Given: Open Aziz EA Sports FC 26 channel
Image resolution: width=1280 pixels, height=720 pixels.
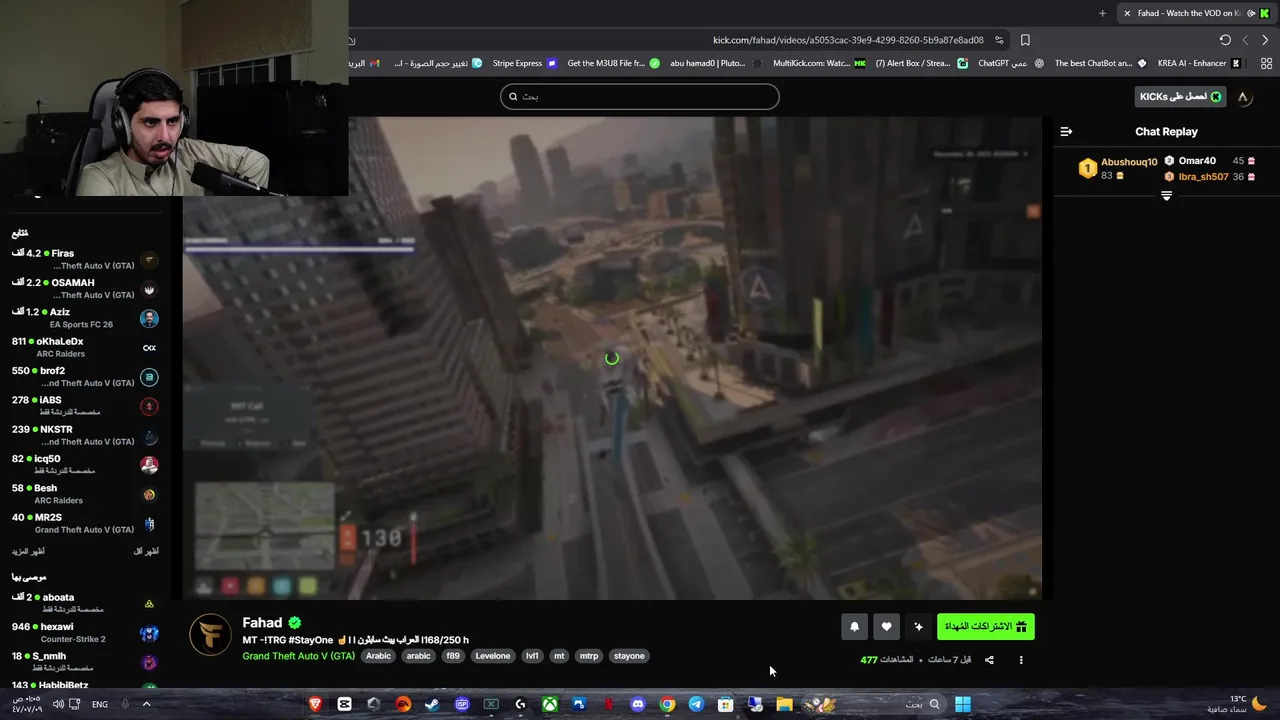Looking at the screenshot, I should tap(85, 318).
